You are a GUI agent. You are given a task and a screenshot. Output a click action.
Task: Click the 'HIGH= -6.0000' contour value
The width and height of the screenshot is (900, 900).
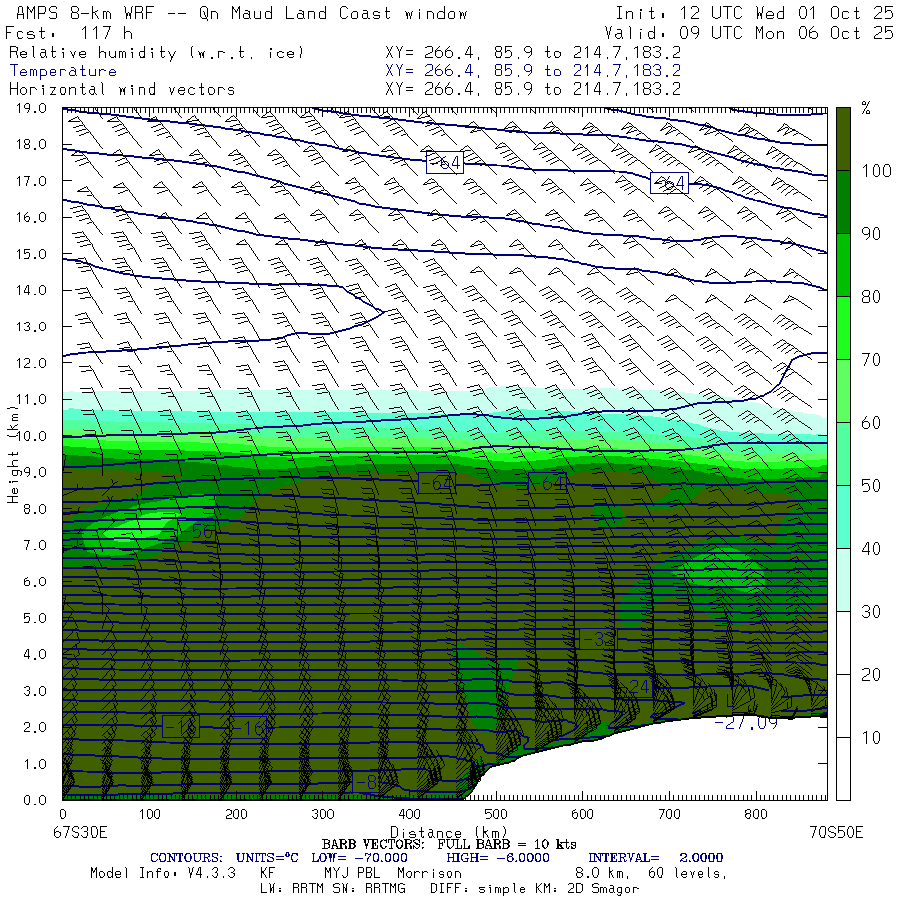click(498, 858)
